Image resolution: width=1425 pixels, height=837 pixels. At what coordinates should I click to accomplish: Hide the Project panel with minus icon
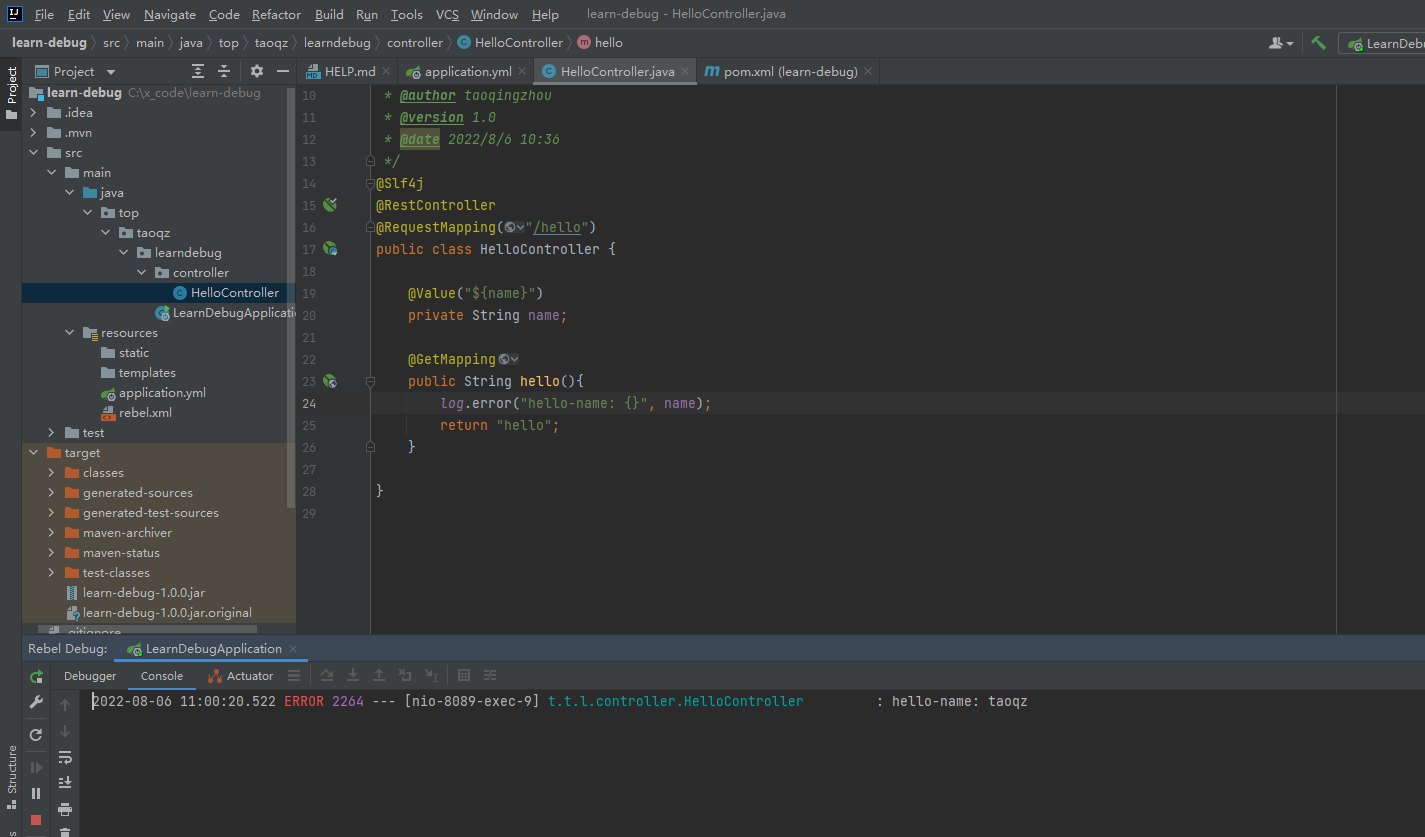(283, 71)
